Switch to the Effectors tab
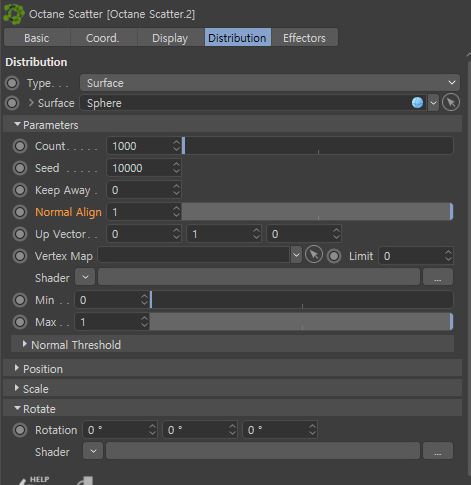 [x=304, y=38]
